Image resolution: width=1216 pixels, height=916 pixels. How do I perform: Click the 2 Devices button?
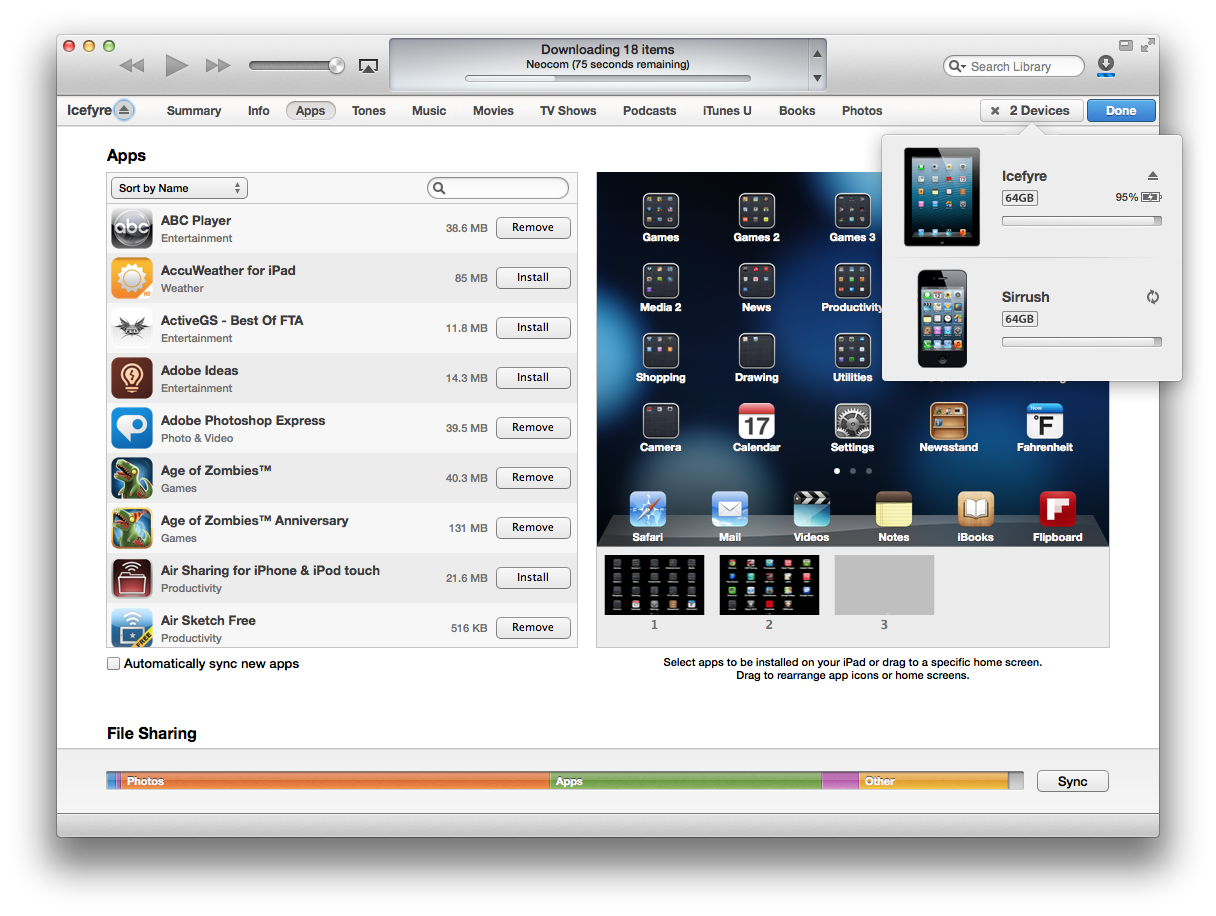pyautogui.click(x=1032, y=111)
